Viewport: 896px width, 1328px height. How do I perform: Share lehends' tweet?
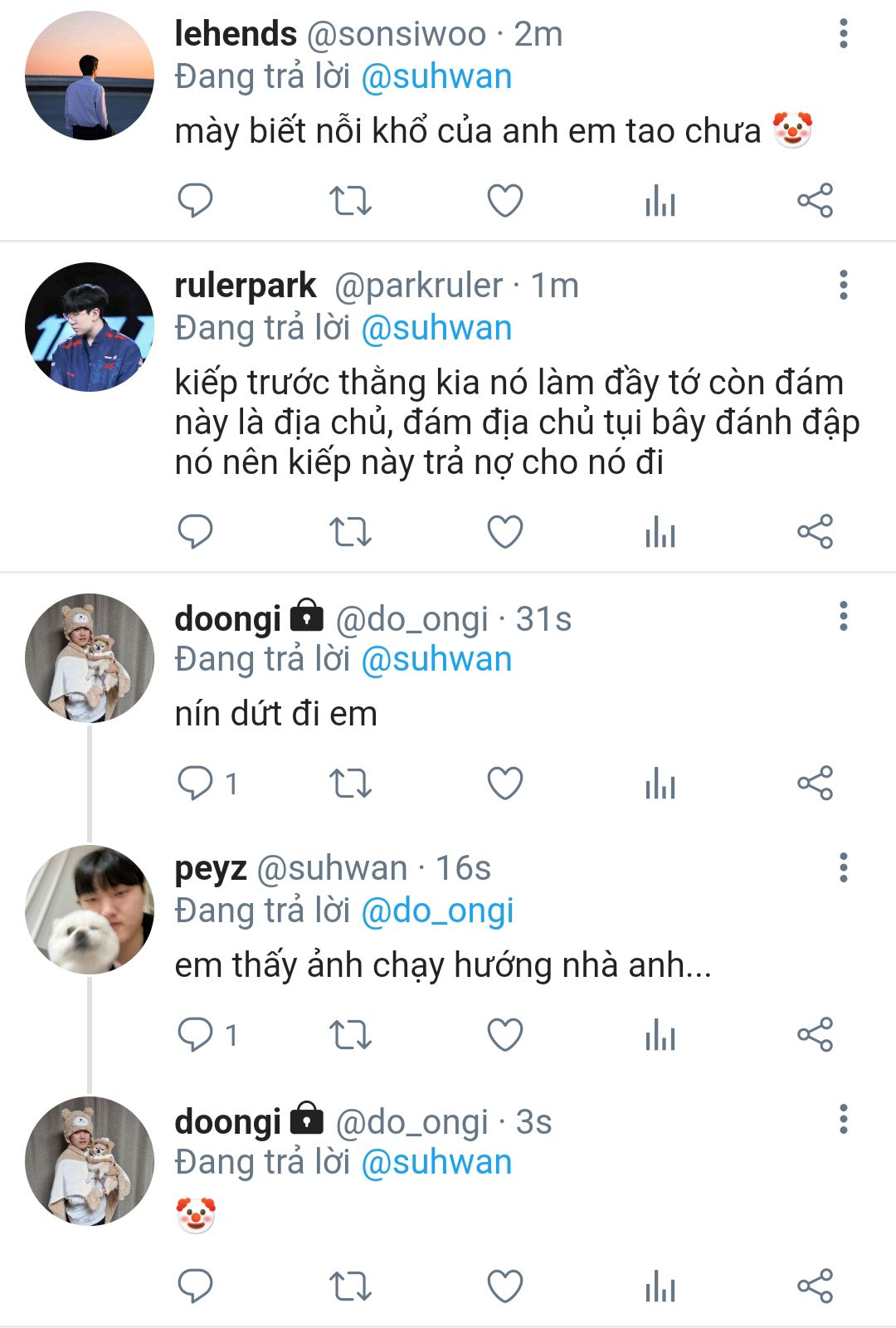point(815,201)
